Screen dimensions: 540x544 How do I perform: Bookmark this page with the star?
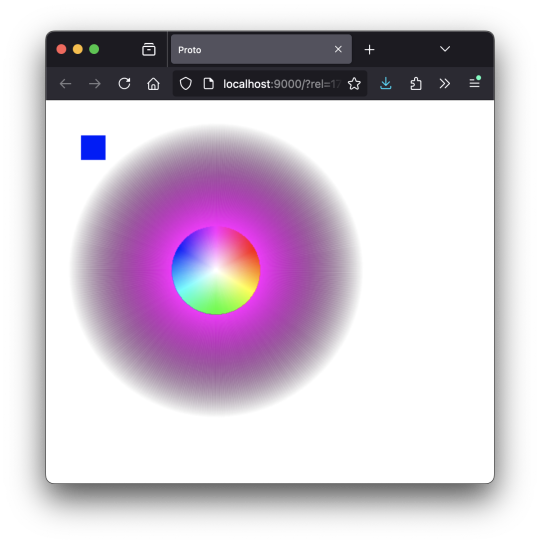point(354,84)
